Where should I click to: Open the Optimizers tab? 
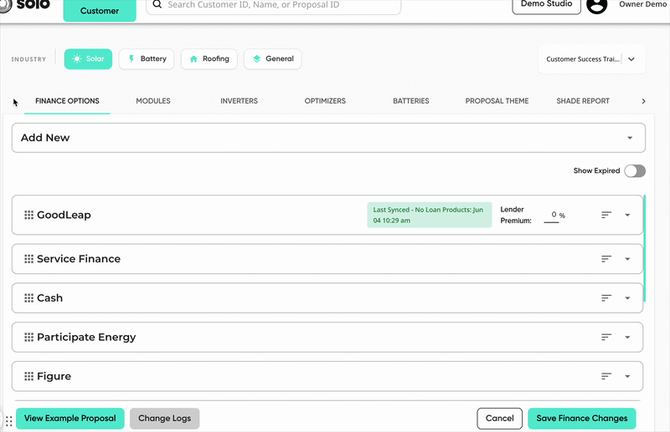coord(325,101)
